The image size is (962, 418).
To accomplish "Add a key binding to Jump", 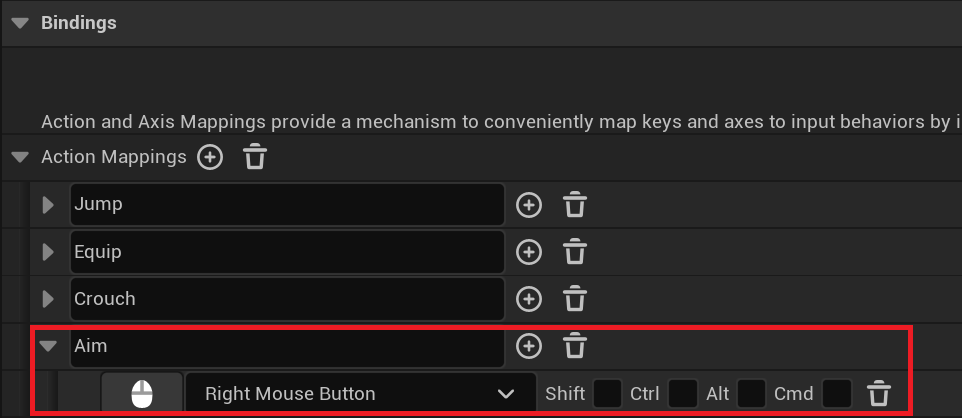I will [528, 205].
